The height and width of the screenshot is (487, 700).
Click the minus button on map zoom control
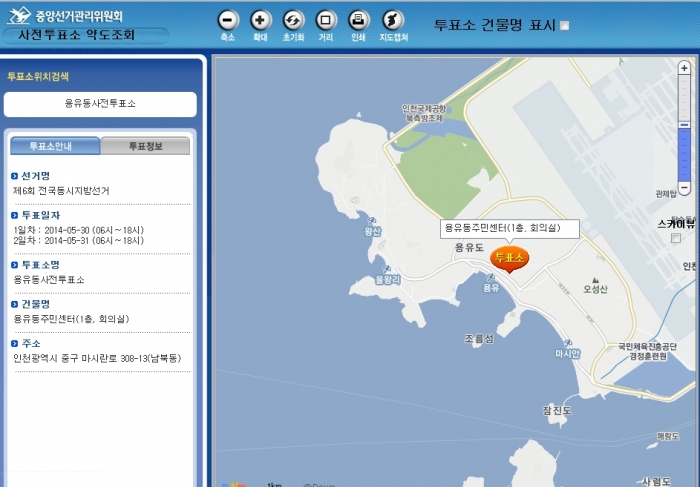pyautogui.click(x=684, y=187)
